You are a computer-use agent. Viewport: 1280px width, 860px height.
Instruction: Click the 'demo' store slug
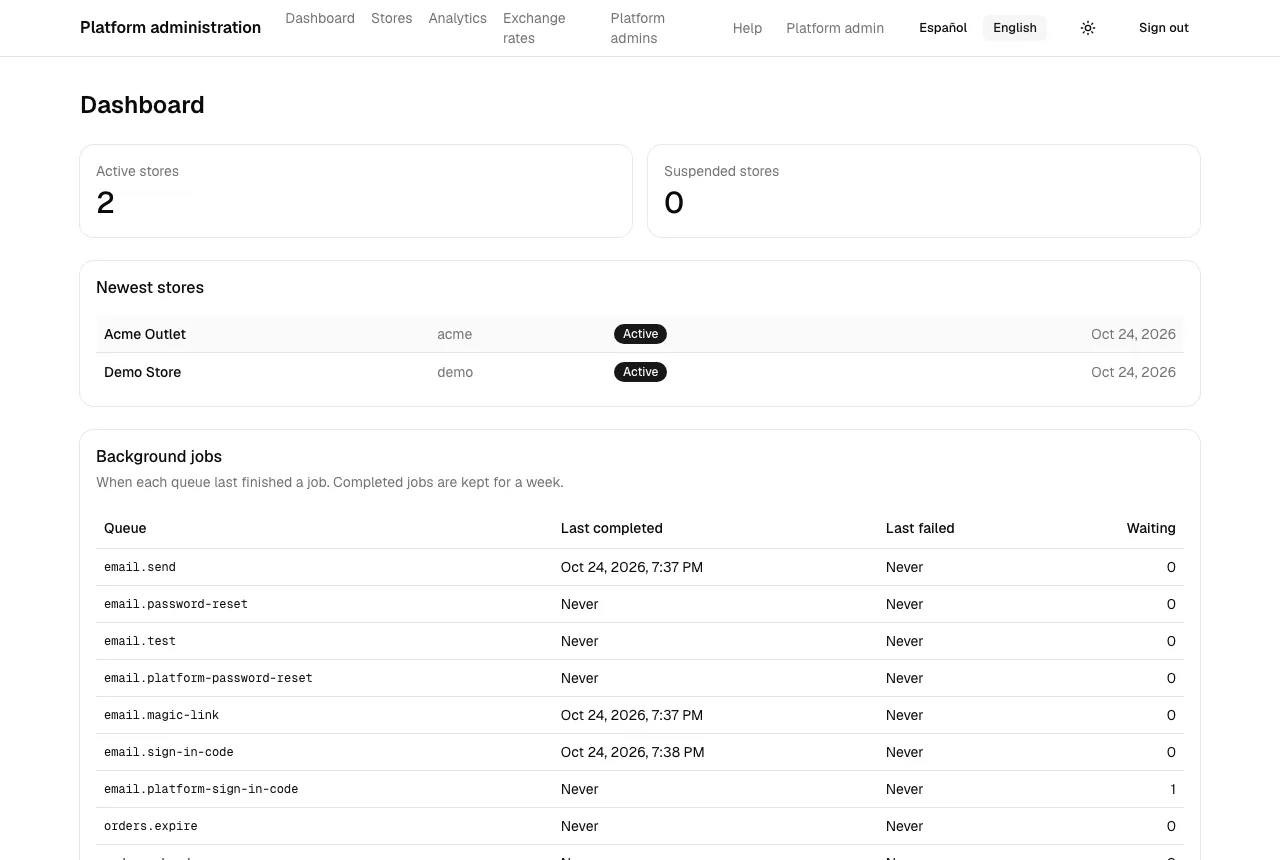pyautogui.click(x=455, y=372)
